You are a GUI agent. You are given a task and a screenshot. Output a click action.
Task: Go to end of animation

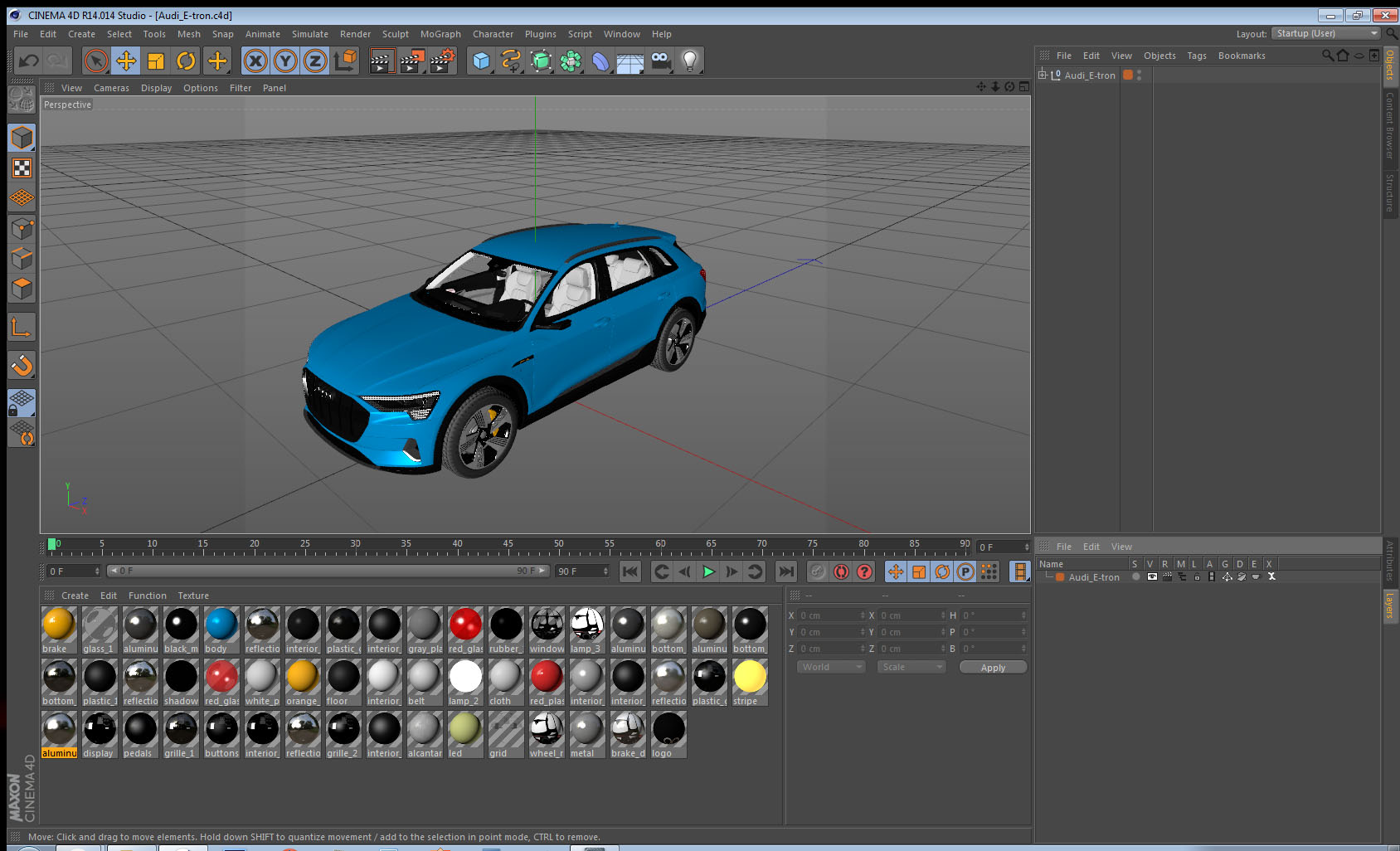coord(785,571)
